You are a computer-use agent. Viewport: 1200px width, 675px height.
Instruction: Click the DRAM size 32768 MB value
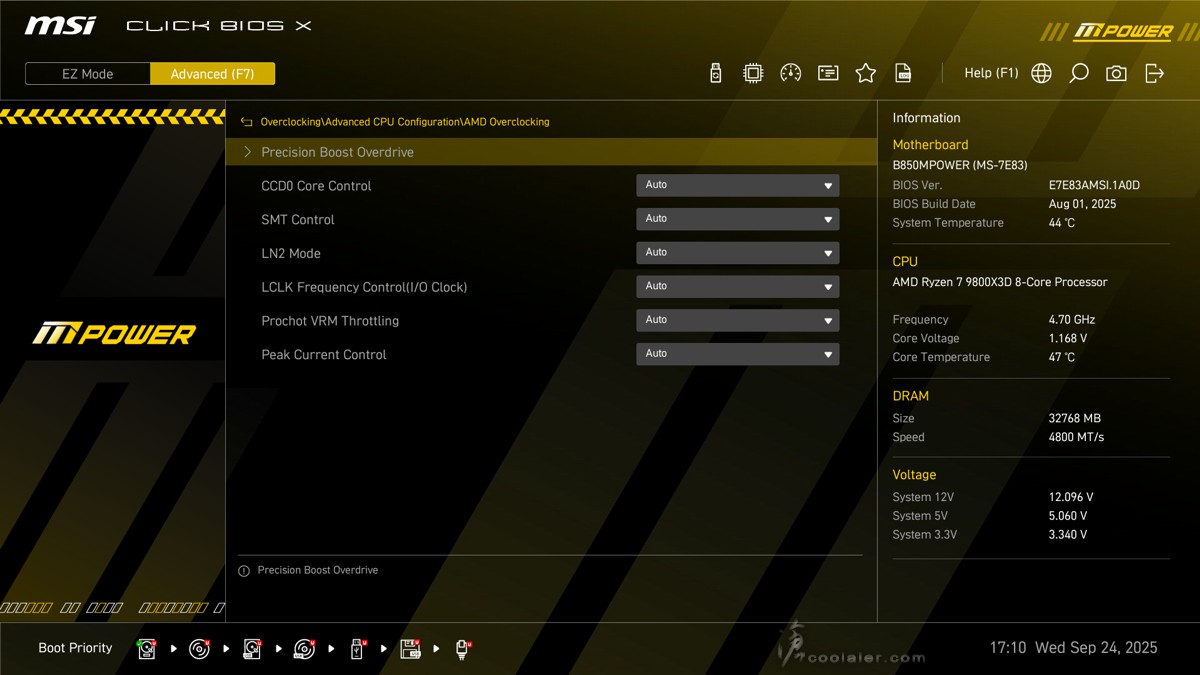[x=1074, y=418]
